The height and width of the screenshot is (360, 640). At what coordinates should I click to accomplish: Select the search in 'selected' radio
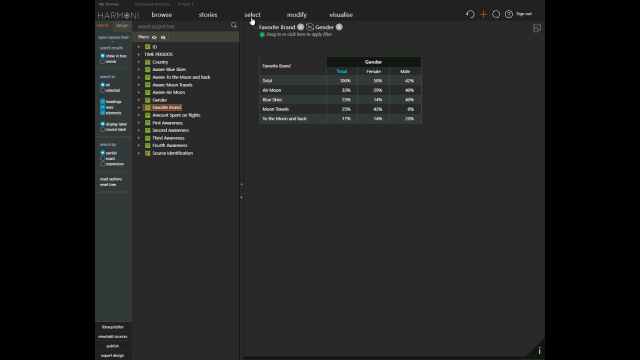[x=102, y=90]
